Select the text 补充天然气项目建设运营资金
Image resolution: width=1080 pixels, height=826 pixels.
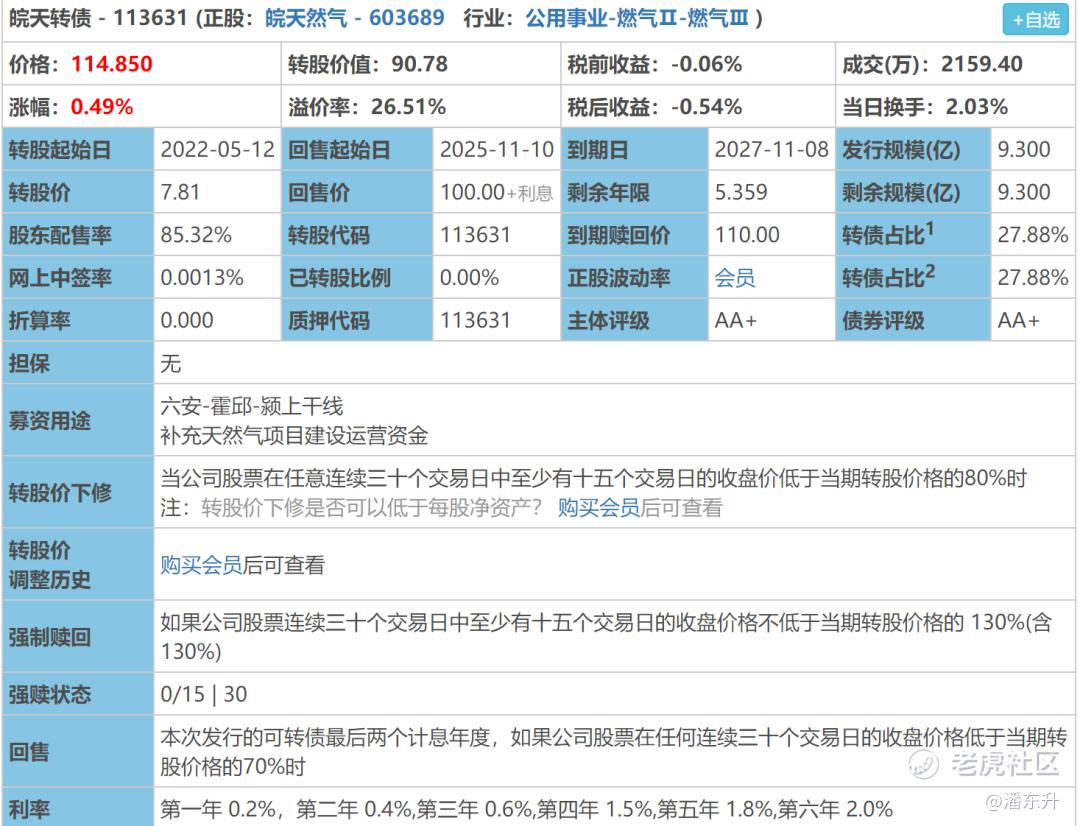(x=295, y=435)
